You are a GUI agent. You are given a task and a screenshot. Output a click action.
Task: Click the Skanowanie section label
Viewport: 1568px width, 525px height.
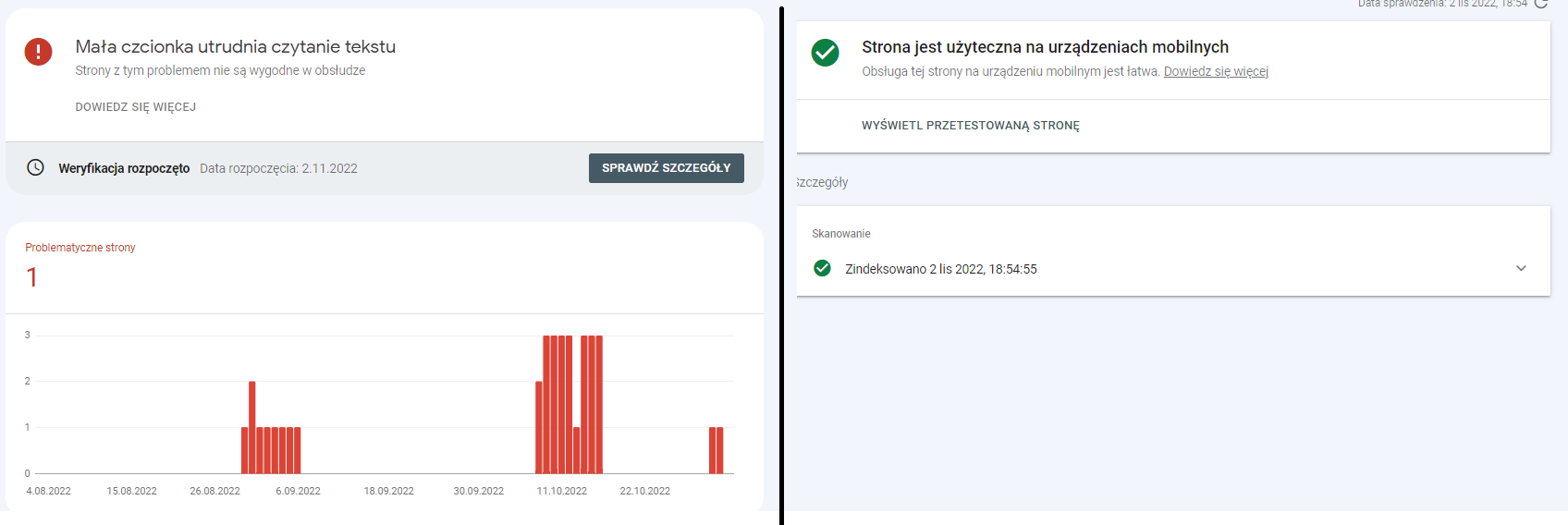pos(841,234)
